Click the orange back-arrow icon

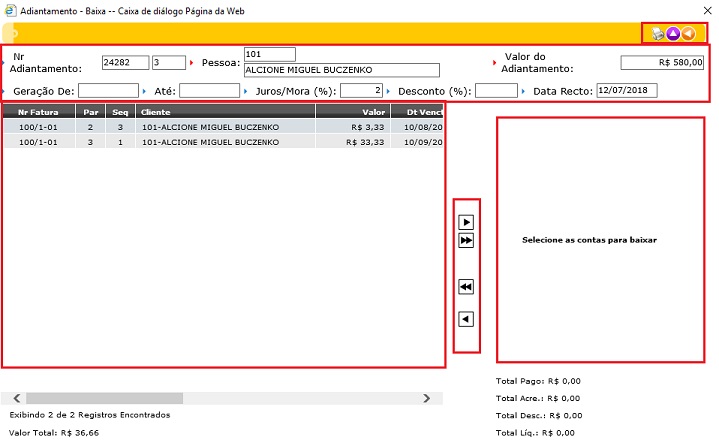point(688,33)
